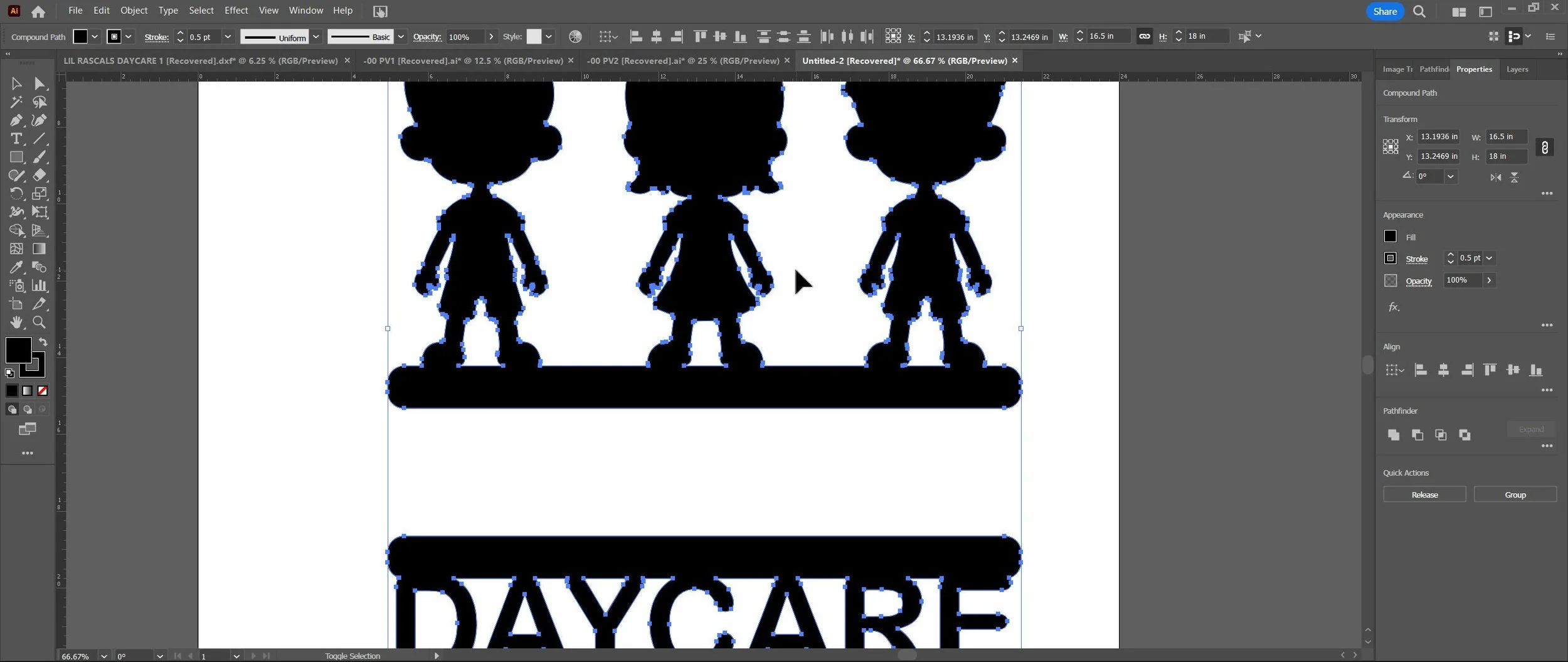
Task: Open the graphic Style dropdown
Action: pos(549,37)
